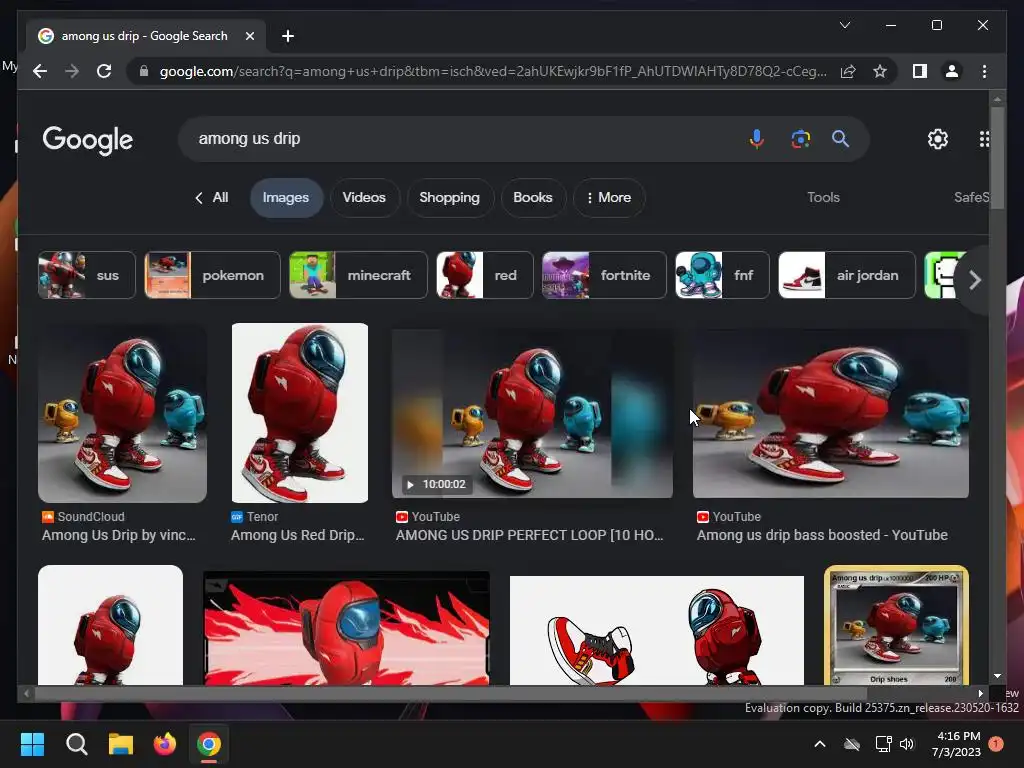
Task: Filter images by the 'air jordan' chip
Action: click(x=847, y=275)
